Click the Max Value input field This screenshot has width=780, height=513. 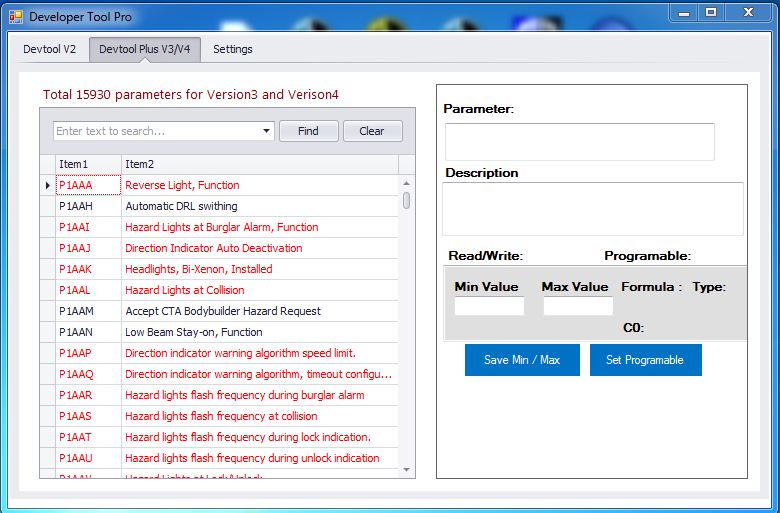(578, 306)
